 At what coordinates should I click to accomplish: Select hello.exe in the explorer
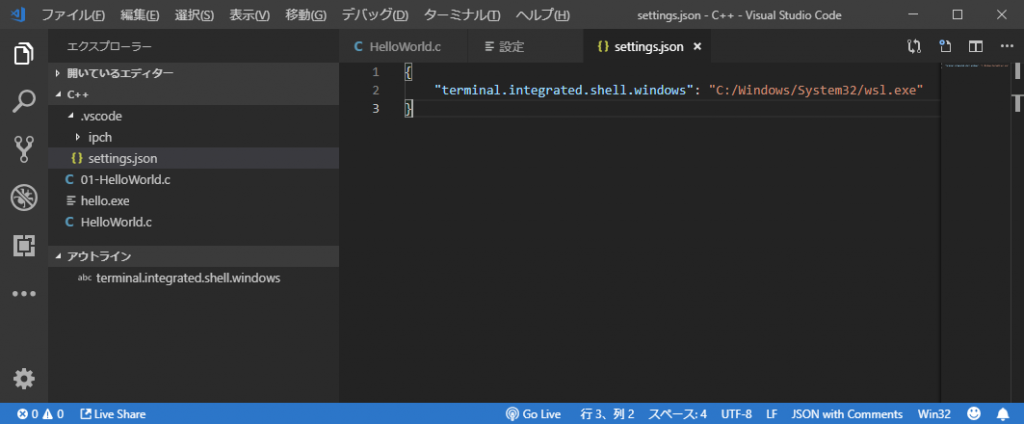click(x=193, y=201)
